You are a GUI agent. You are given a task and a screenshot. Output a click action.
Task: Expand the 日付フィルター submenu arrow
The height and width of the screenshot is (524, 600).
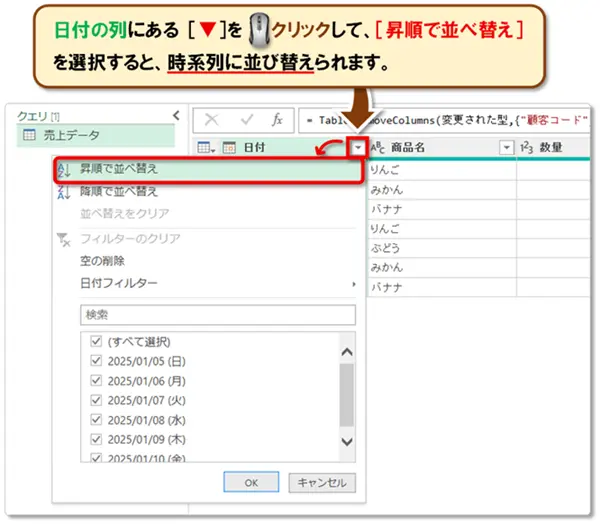(x=354, y=284)
